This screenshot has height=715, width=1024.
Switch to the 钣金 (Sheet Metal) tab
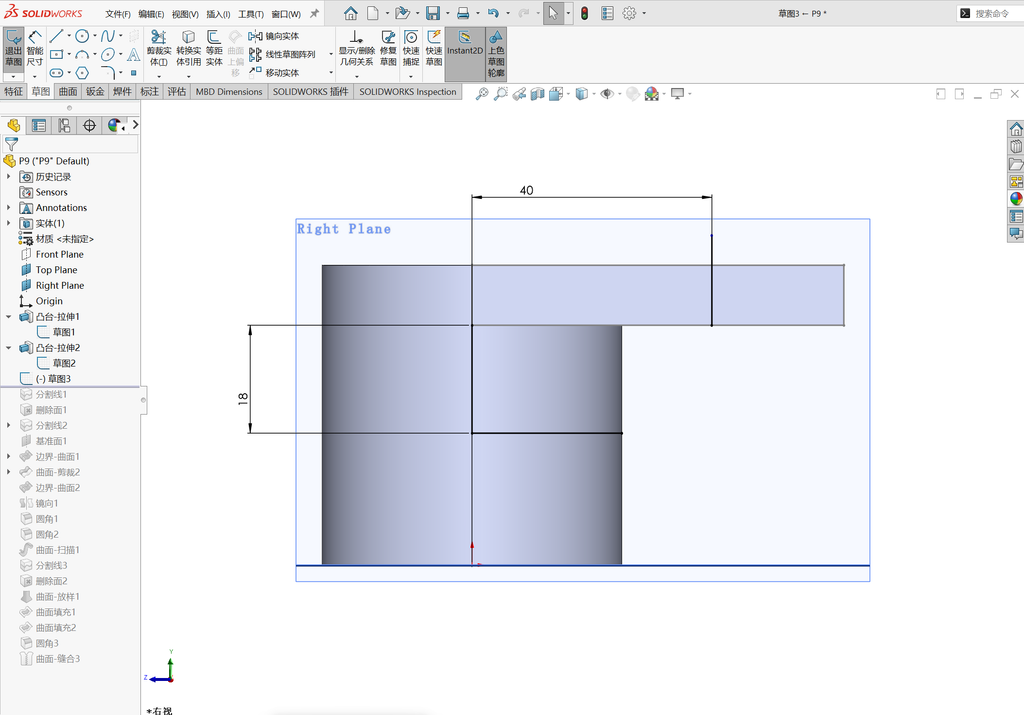point(95,91)
